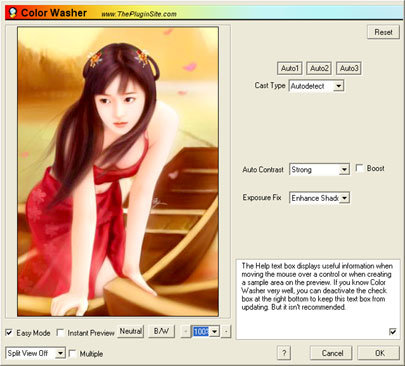Open the Cast Type dropdown
The width and height of the screenshot is (405, 366).
(316, 86)
